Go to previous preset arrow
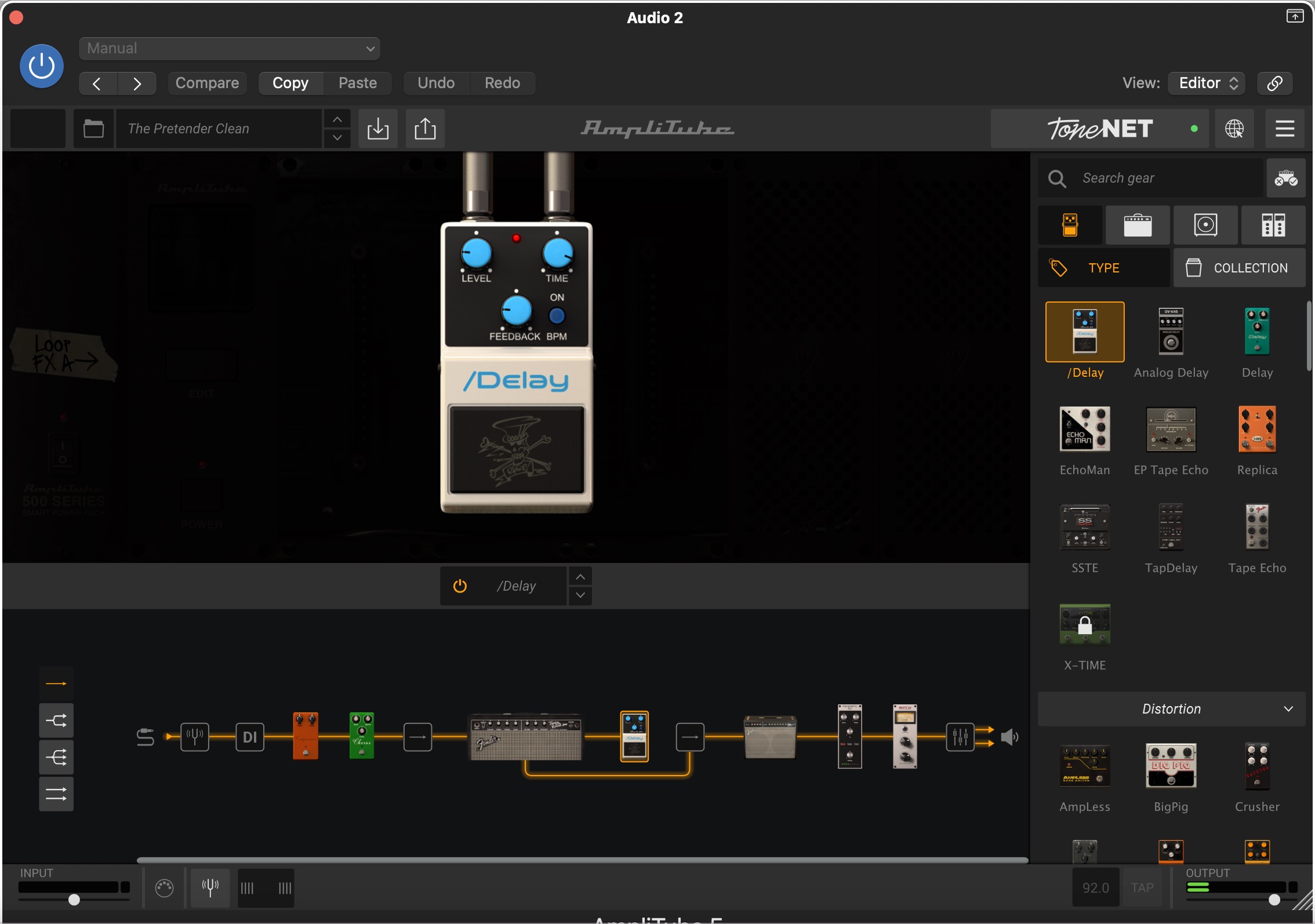The width and height of the screenshot is (1315, 924). click(97, 83)
